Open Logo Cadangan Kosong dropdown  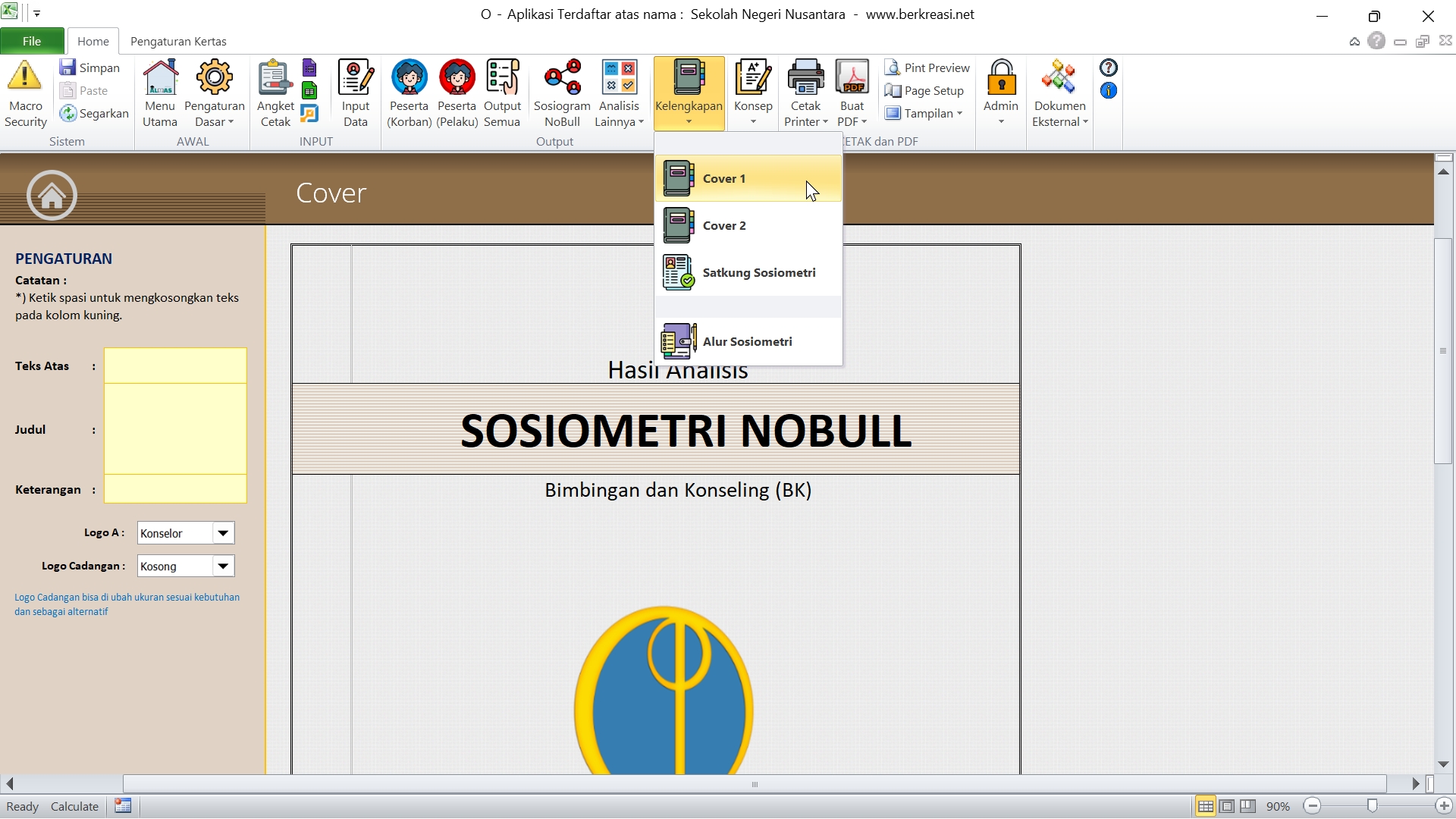(223, 566)
